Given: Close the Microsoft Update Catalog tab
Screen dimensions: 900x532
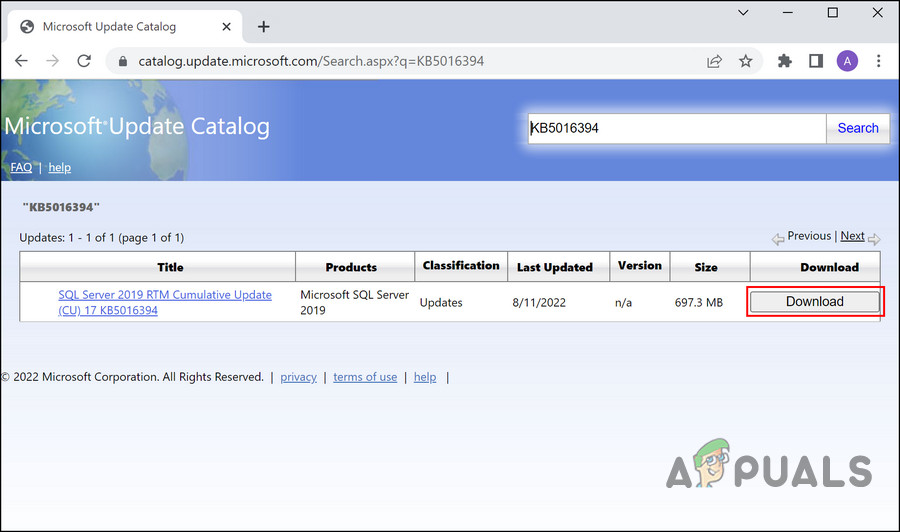Looking at the screenshot, I should coord(226,26).
